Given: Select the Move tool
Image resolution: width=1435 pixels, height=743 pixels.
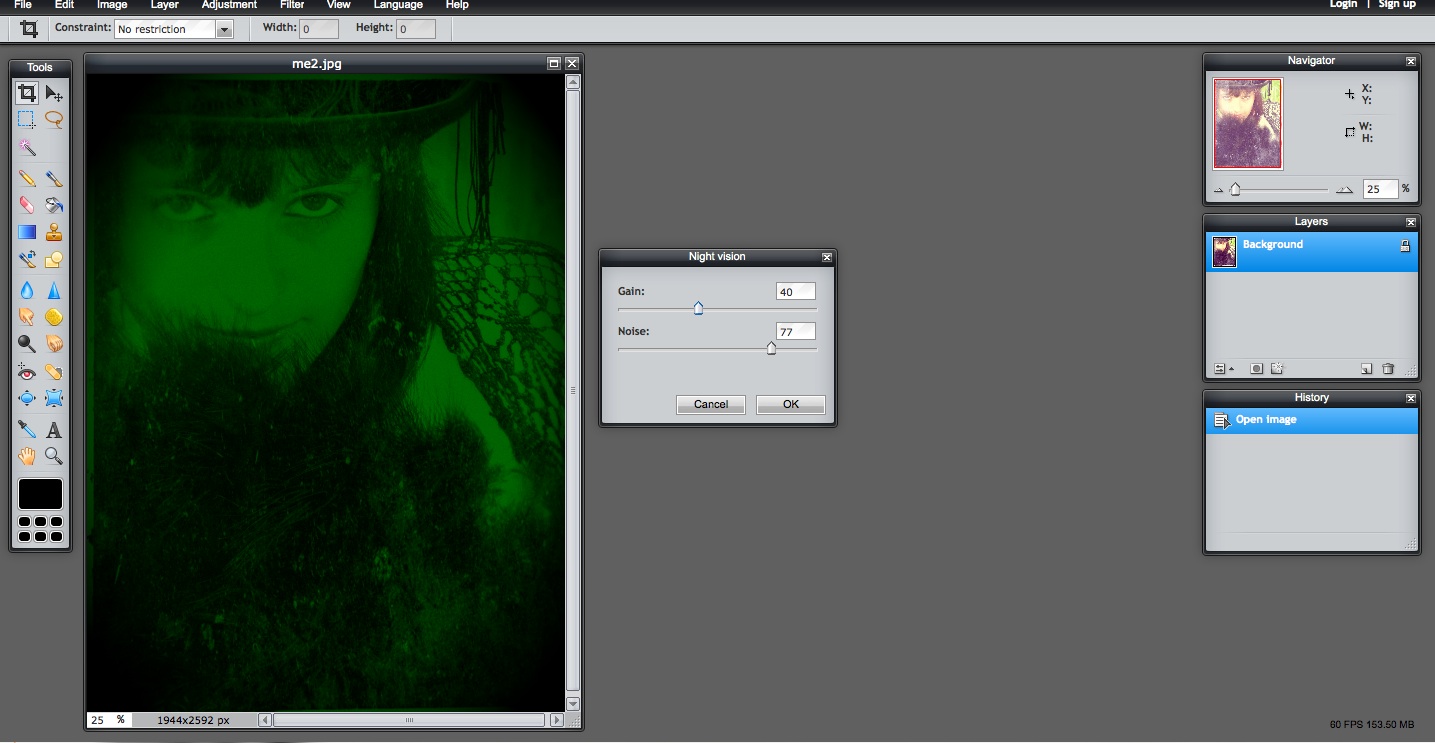Looking at the screenshot, I should tap(54, 94).
